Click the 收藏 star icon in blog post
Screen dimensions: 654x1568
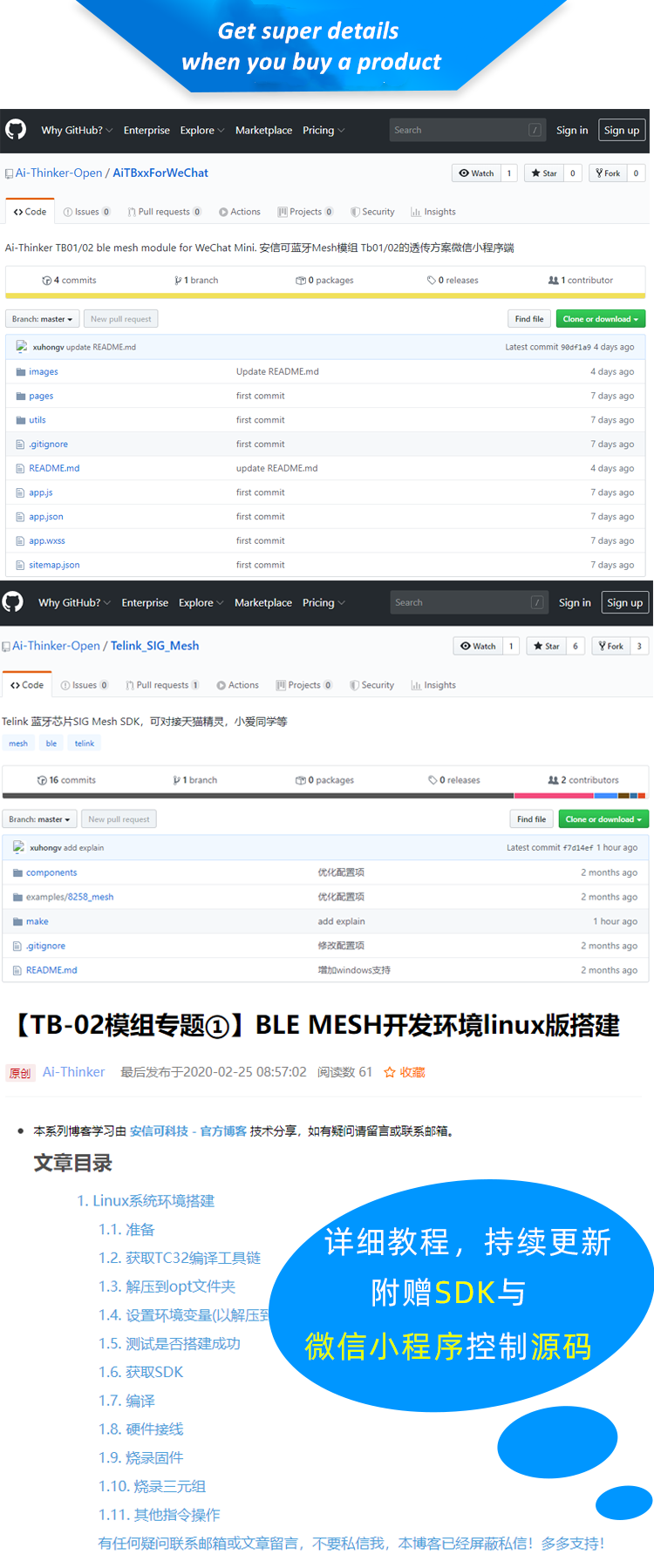tap(390, 1072)
